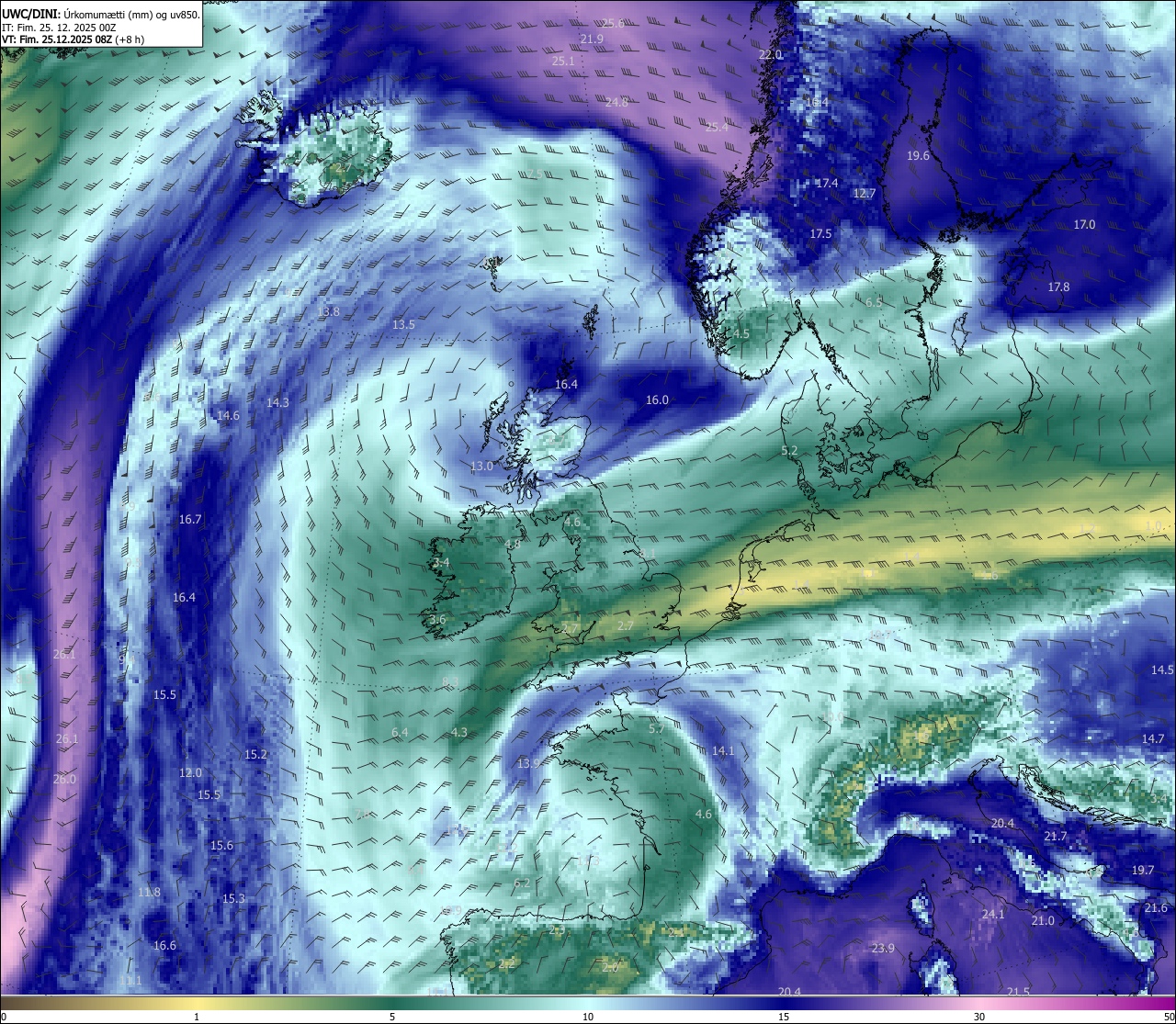Image resolution: width=1176 pixels, height=1024 pixels.
Task: Click the map value '12.0'
Action: pyautogui.click(x=189, y=772)
